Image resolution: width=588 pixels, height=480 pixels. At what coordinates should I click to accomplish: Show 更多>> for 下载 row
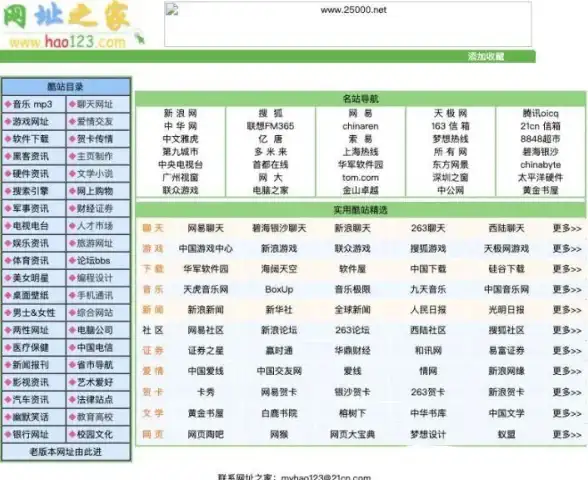pyautogui.click(x=567, y=269)
